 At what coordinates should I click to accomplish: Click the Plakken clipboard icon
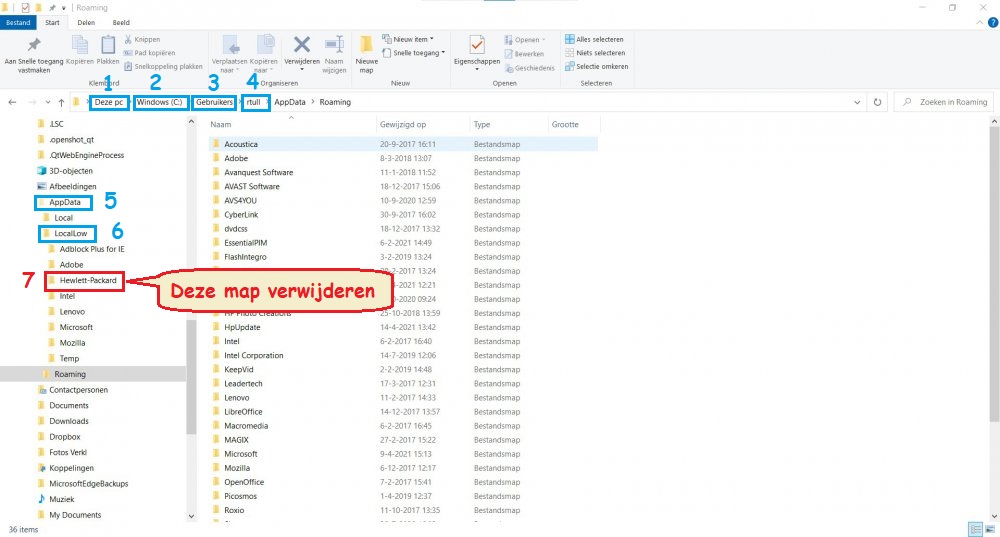(108, 45)
